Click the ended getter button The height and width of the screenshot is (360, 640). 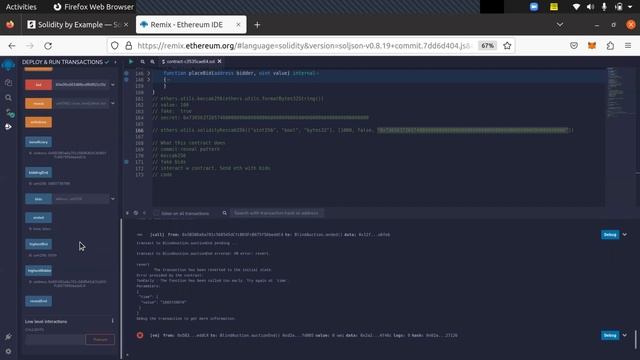pos(38,218)
